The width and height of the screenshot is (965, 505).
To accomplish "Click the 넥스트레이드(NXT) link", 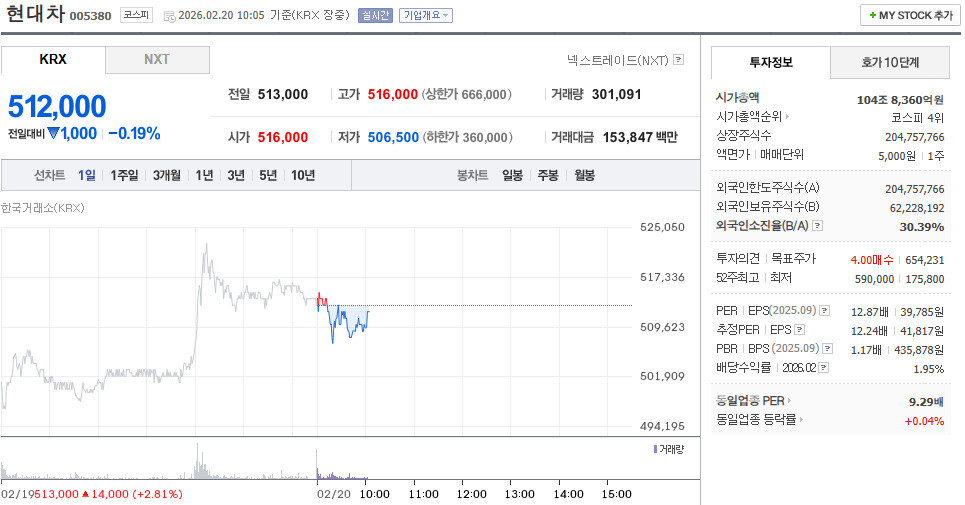I will [x=617, y=60].
